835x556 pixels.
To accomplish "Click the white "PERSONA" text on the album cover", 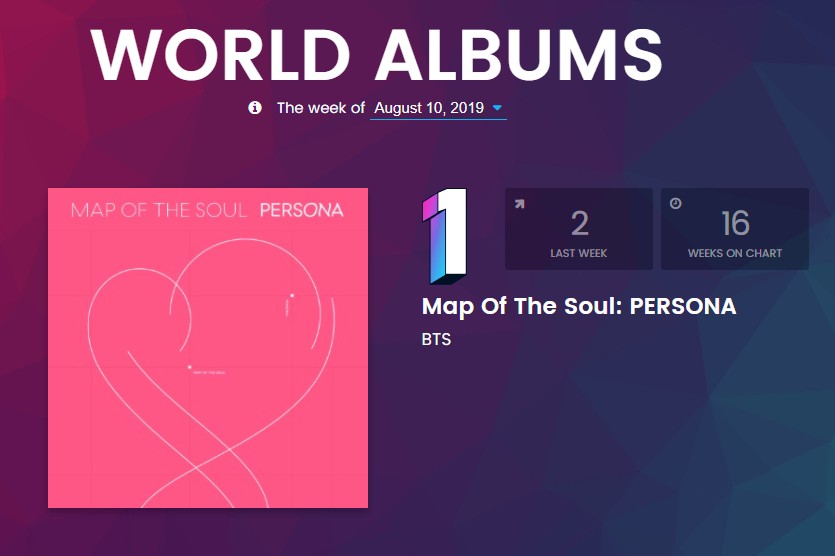I will [301, 210].
